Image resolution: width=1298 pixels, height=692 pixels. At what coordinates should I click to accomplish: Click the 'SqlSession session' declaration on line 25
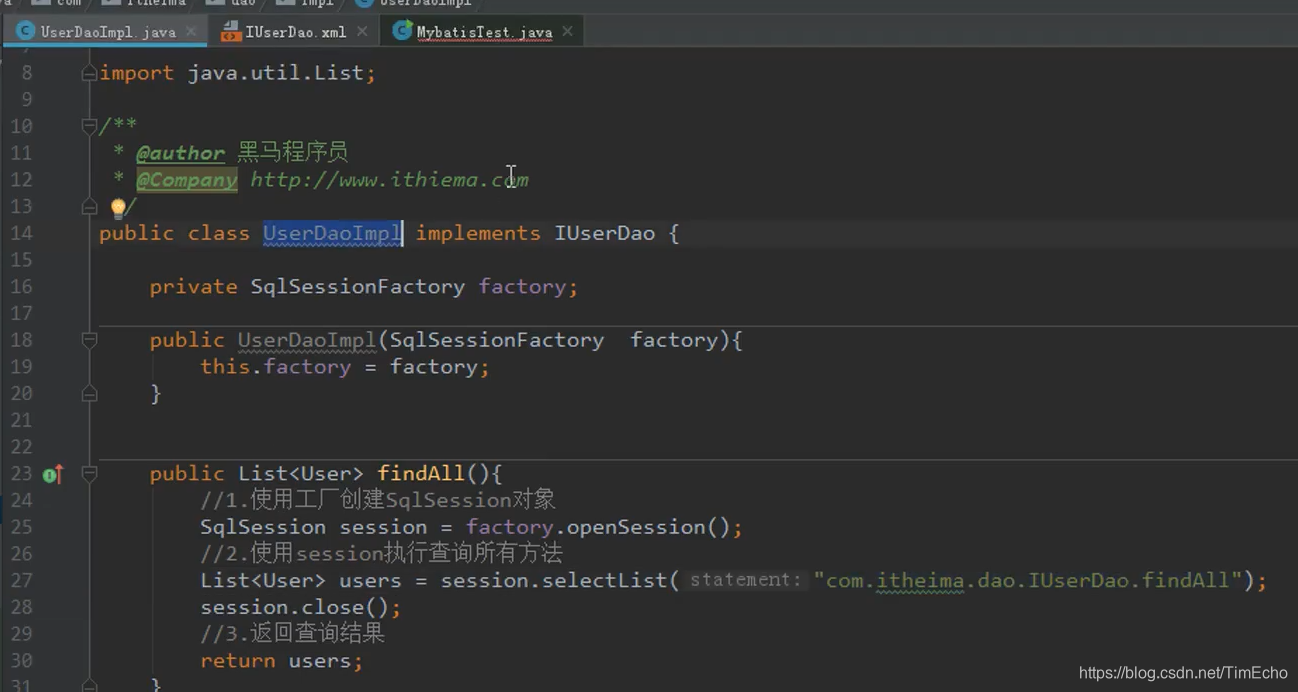(x=313, y=527)
